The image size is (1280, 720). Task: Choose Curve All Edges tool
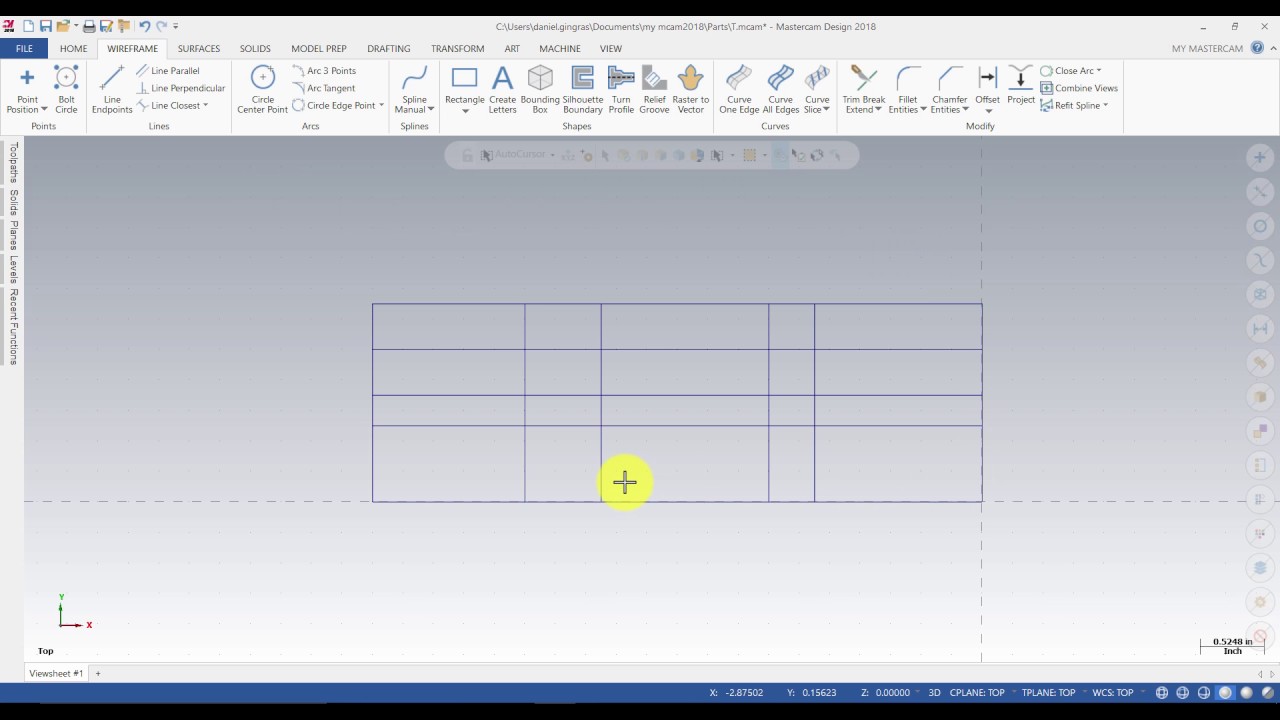(781, 89)
